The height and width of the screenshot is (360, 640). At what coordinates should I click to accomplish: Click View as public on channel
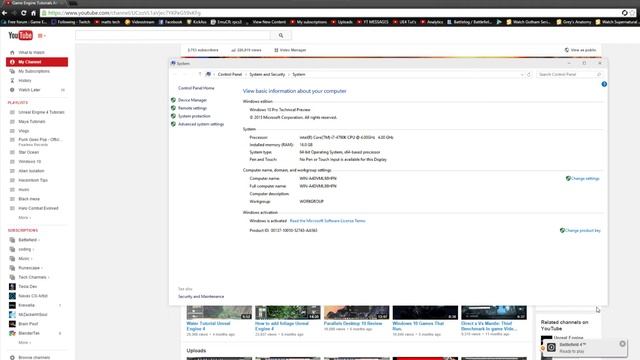[580, 50]
